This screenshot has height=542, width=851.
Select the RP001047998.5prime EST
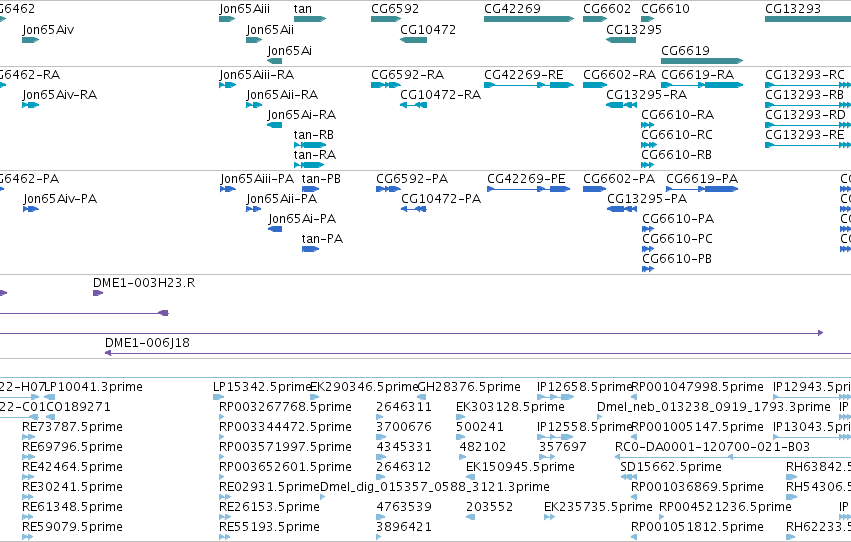pyautogui.click(x=634, y=397)
